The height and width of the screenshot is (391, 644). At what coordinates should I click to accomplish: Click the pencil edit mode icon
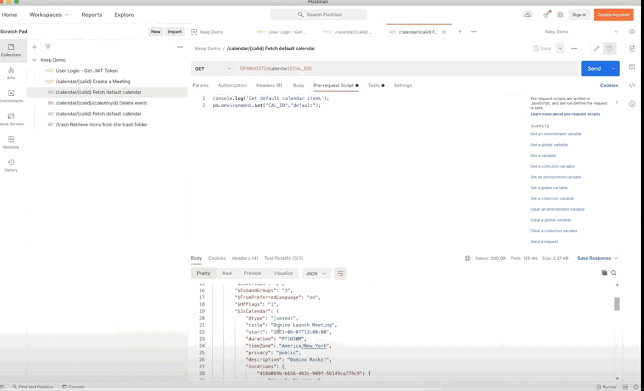point(597,48)
